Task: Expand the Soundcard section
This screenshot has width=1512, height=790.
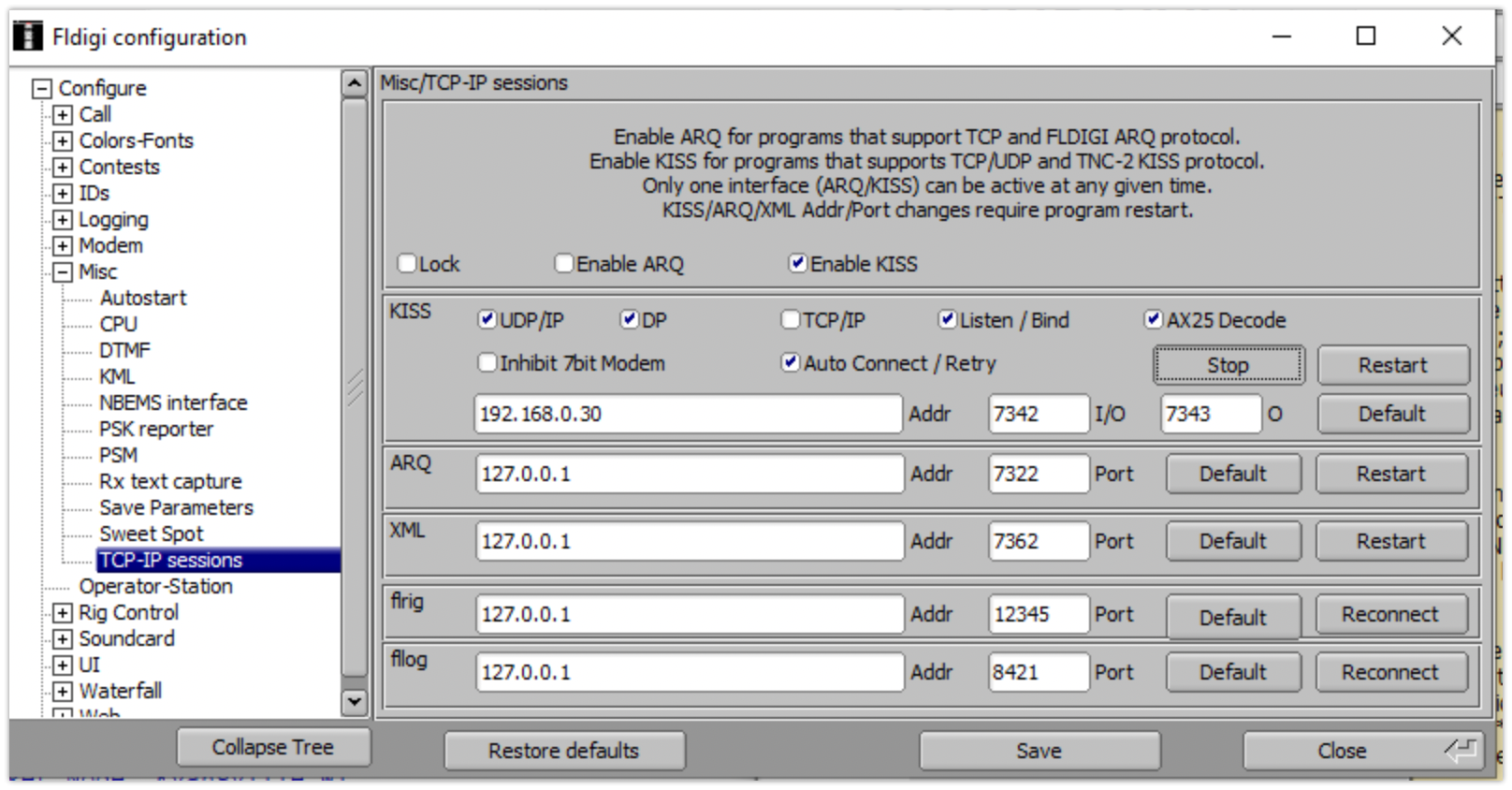Action: 63,639
